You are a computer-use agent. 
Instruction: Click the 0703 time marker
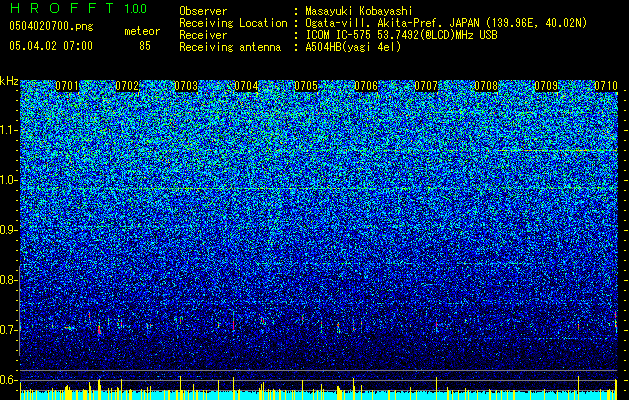click(187, 86)
